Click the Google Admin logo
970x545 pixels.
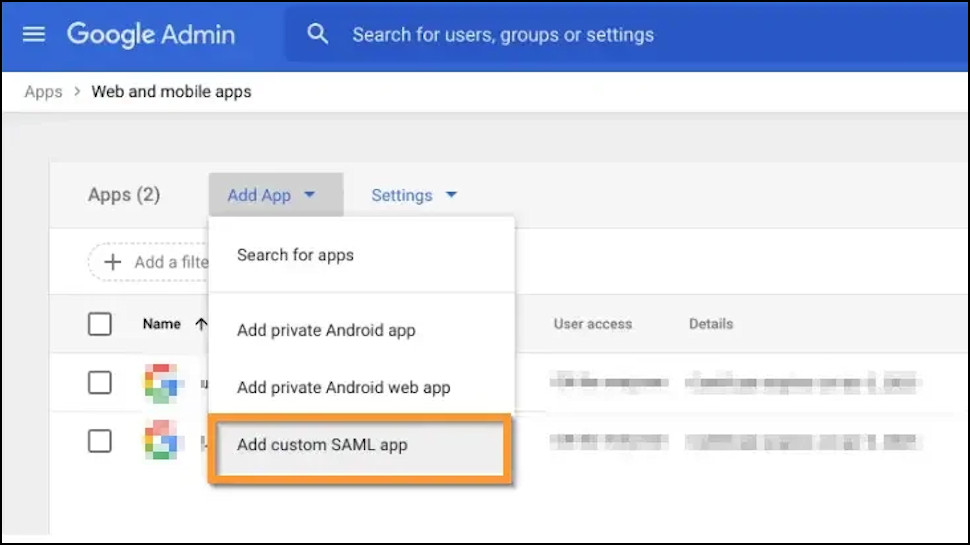(x=151, y=35)
